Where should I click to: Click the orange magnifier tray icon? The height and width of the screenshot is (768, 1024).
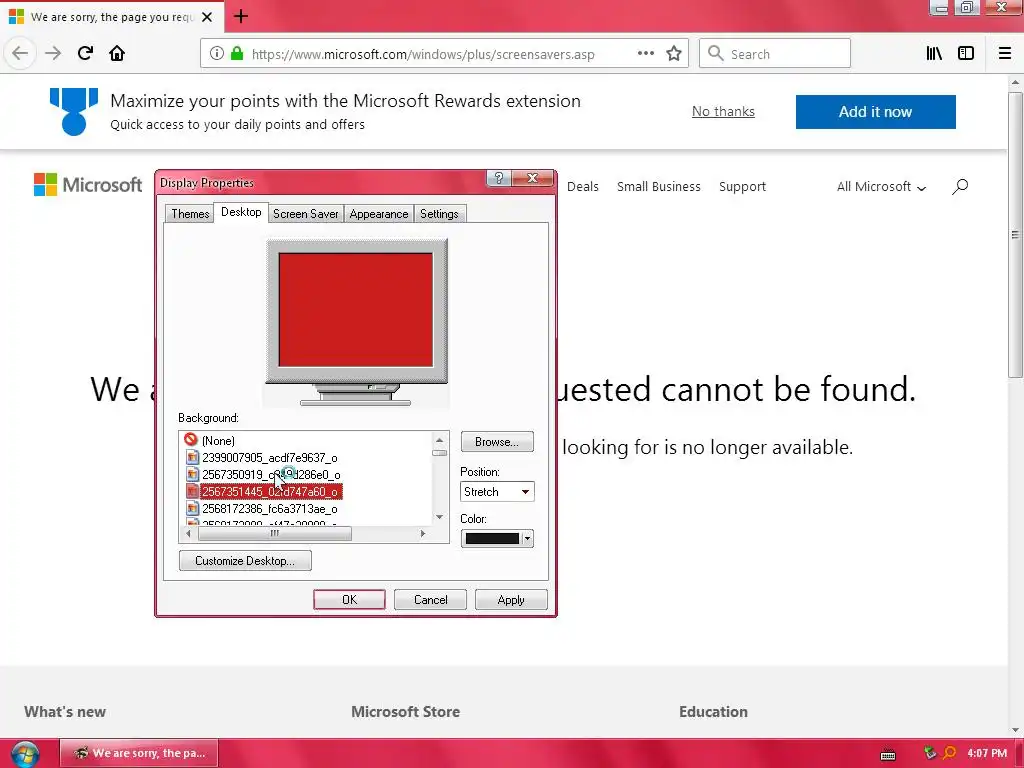(950, 753)
